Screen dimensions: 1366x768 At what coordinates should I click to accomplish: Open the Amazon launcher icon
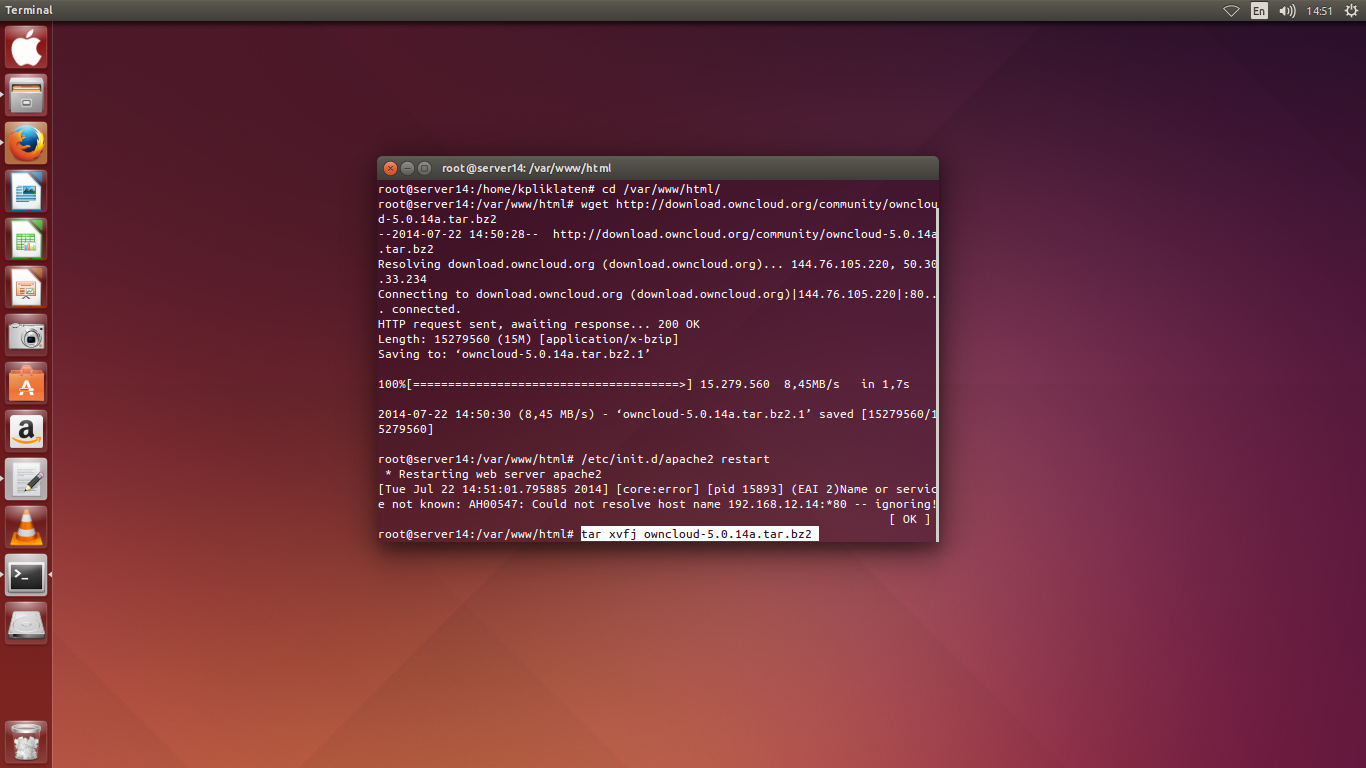26,431
